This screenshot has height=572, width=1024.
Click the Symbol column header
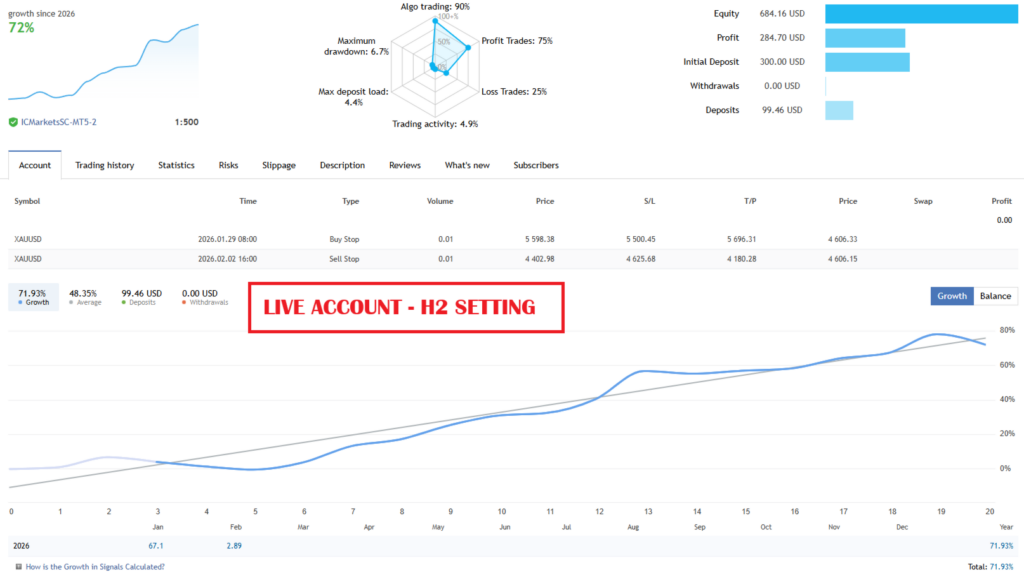coord(27,201)
